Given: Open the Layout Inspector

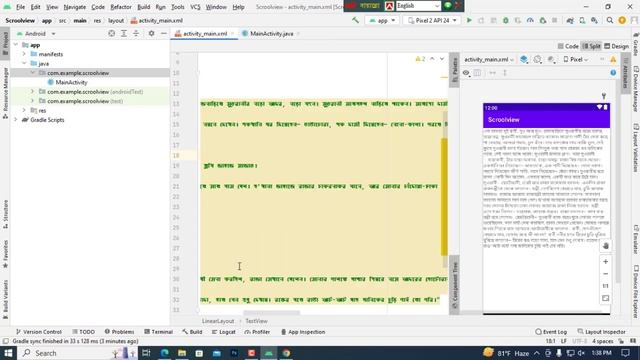Looking at the screenshot, I should tap(601, 332).
